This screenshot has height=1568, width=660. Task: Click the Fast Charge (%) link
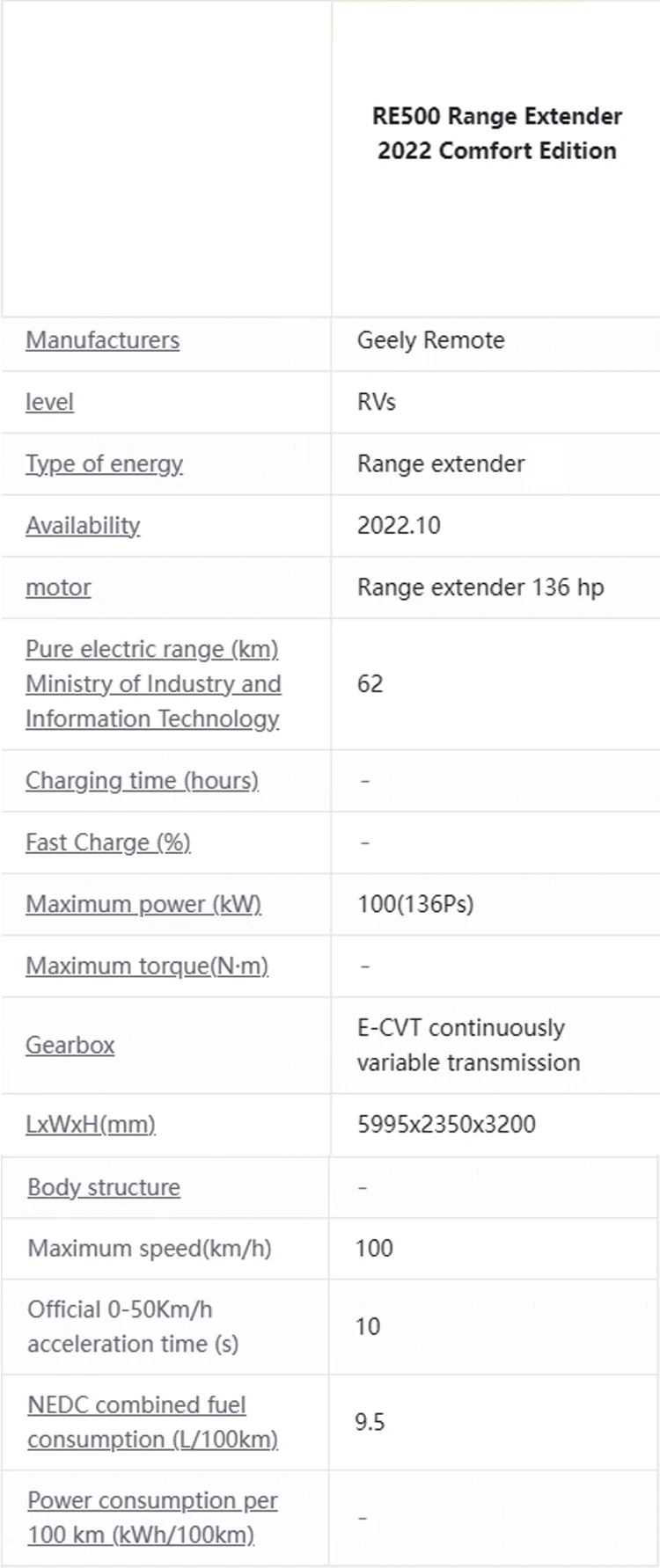(x=107, y=842)
